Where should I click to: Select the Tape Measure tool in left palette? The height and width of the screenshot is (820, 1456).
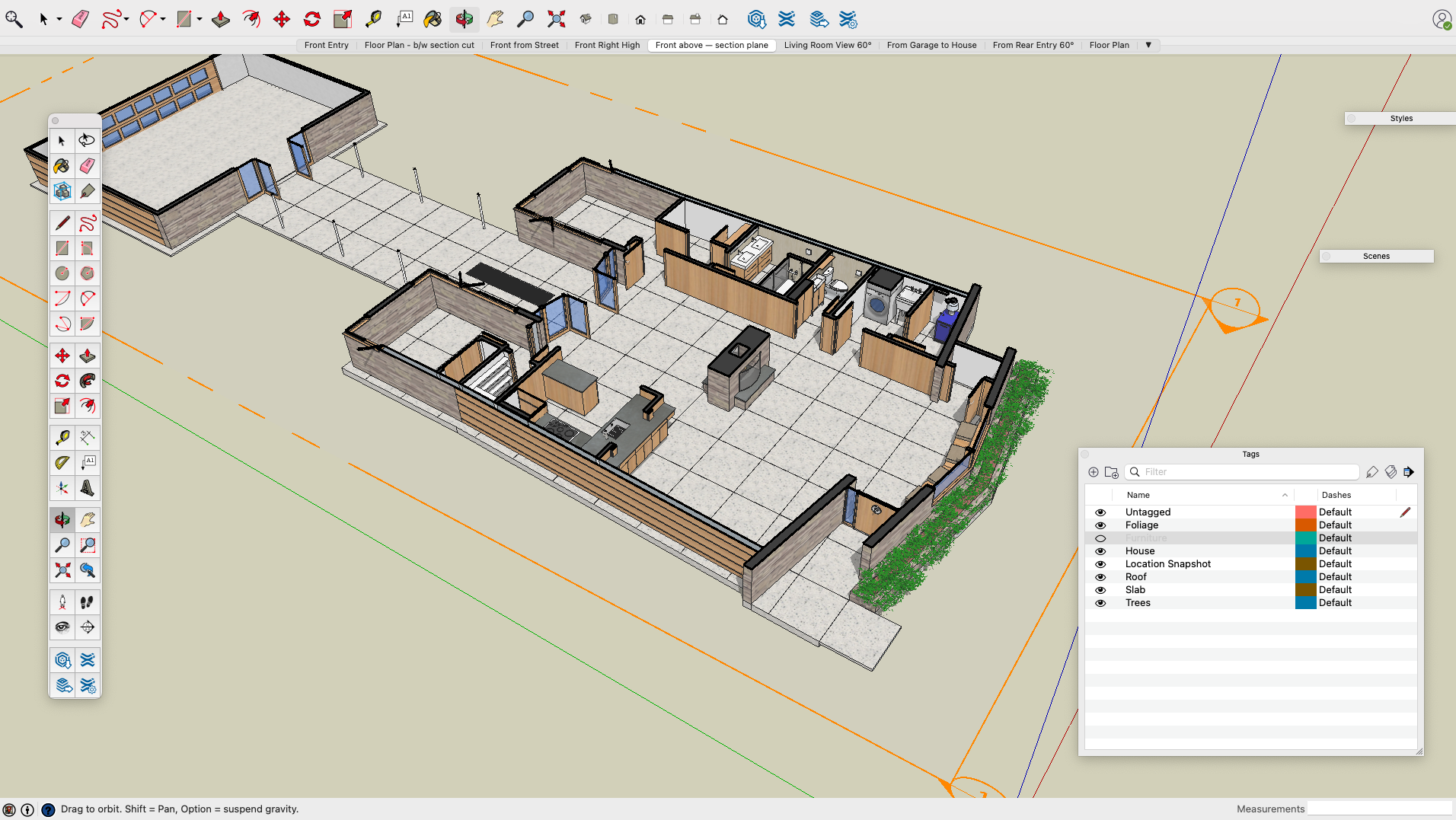(x=62, y=438)
